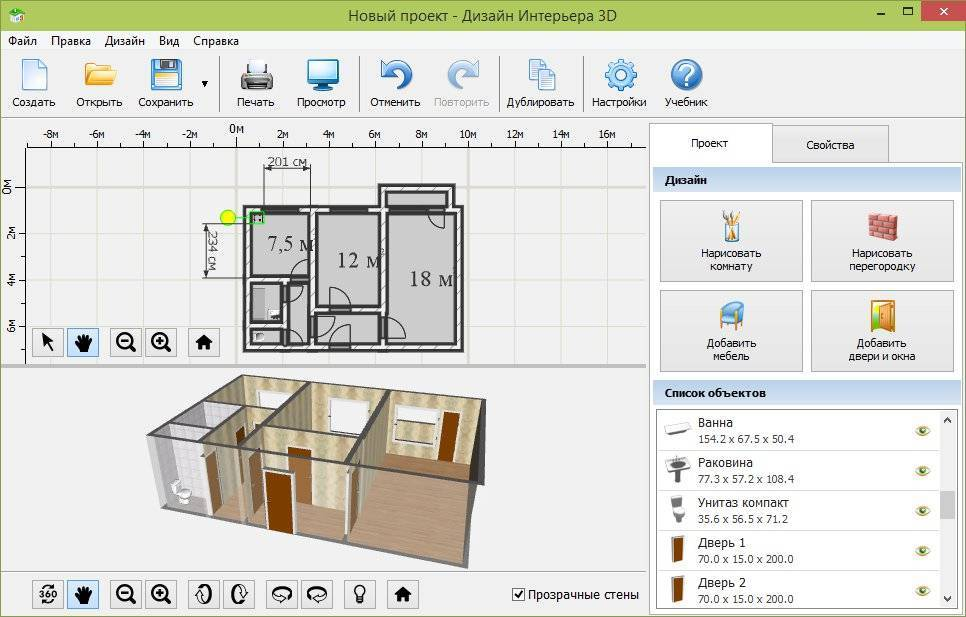Click the object list scrollbar thumb
The image size is (966, 617).
click(948, 505)
